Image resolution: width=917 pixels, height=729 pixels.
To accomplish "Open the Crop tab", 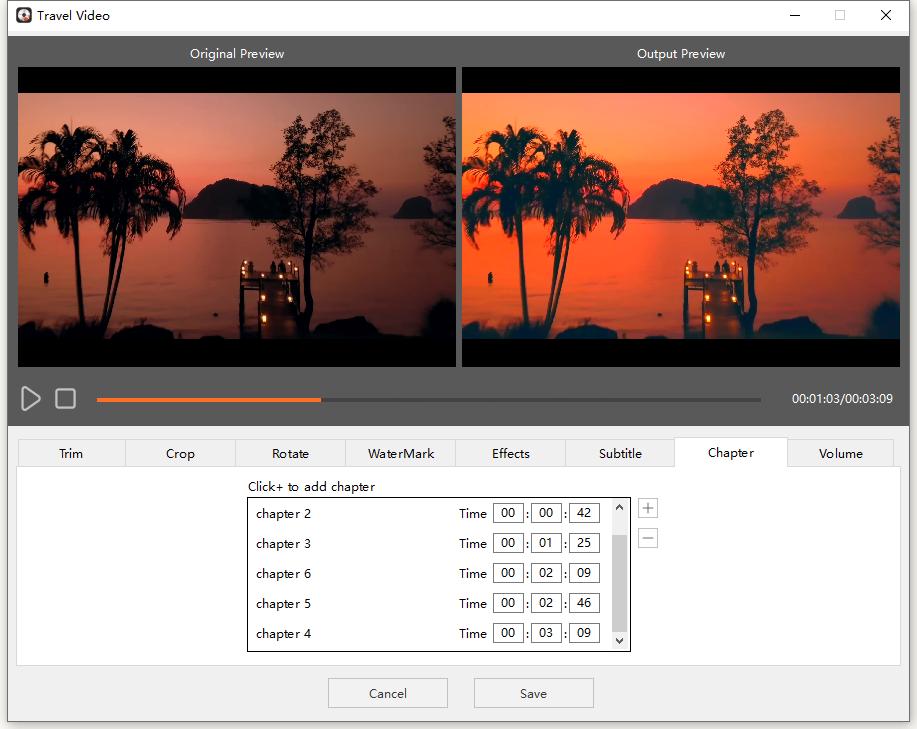I will click(180, 453).
